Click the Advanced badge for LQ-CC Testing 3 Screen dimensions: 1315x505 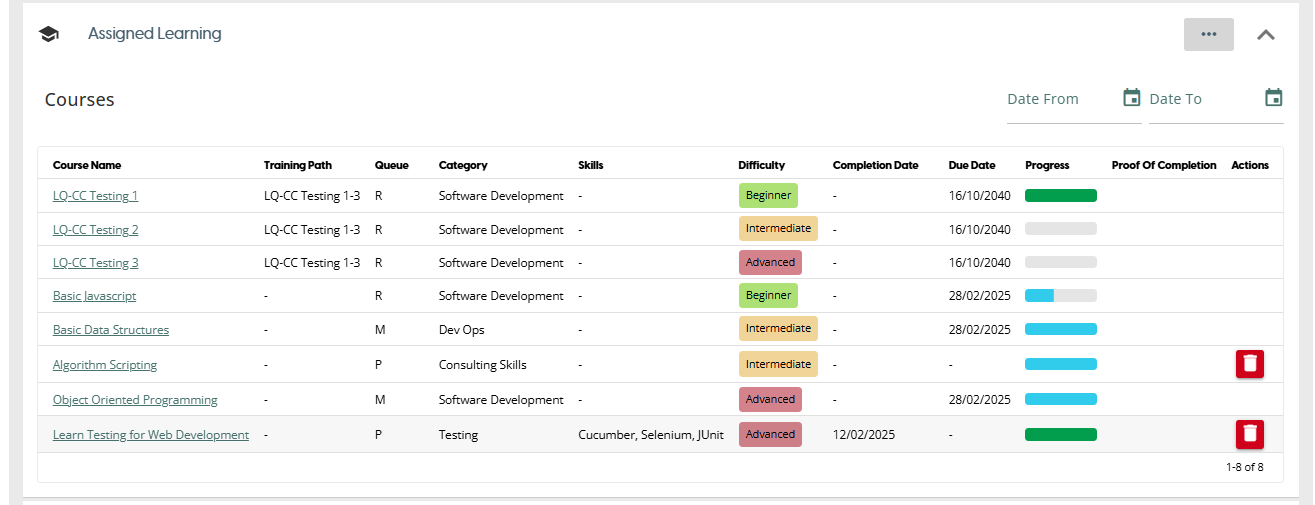pos(770,262)
